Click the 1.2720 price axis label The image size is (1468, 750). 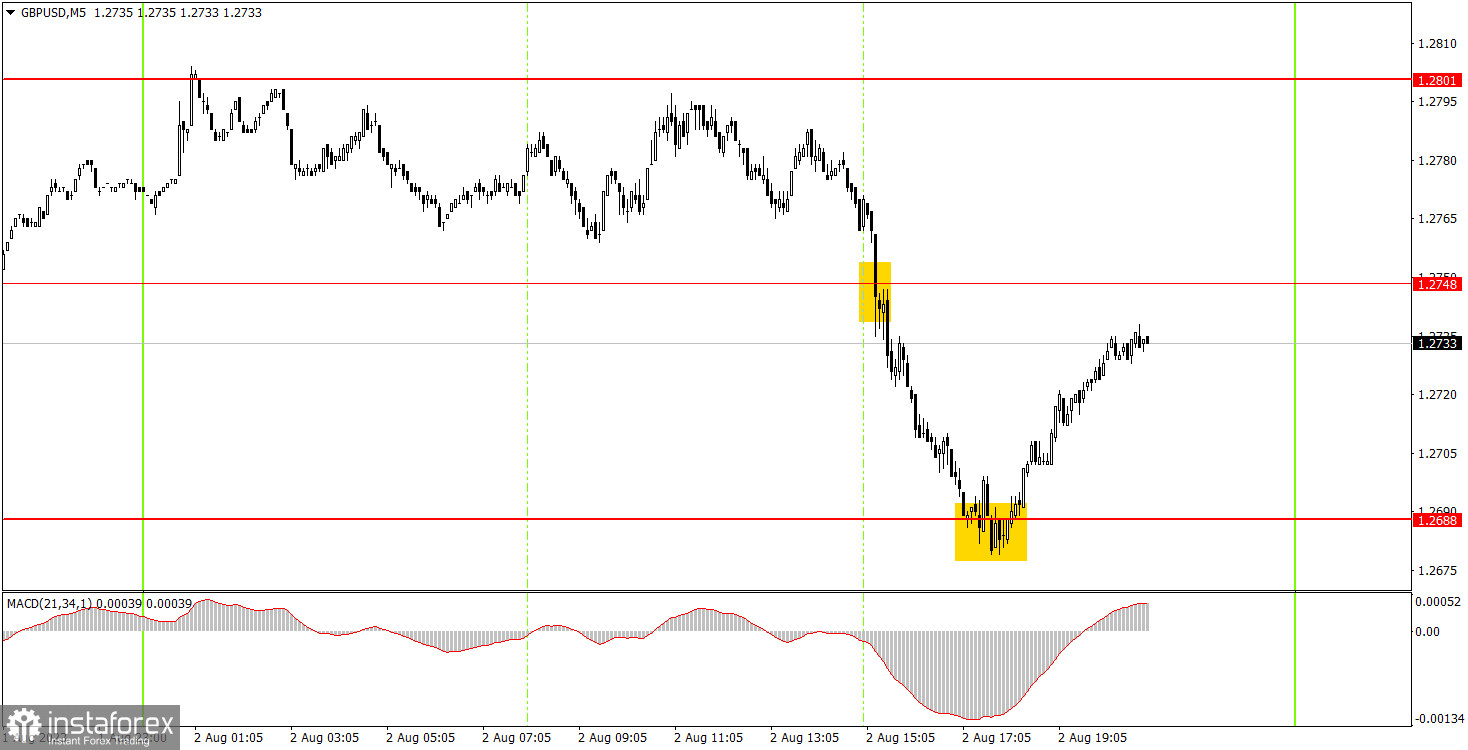click(1437, 395)
